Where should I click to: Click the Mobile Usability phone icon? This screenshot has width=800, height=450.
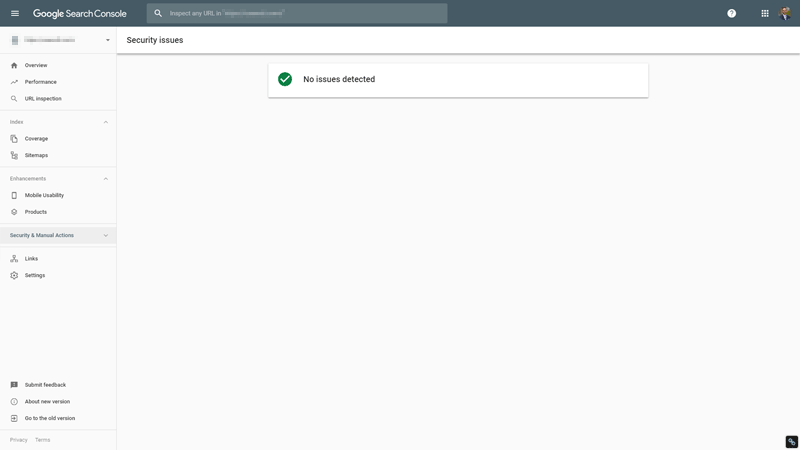[14, 195]
